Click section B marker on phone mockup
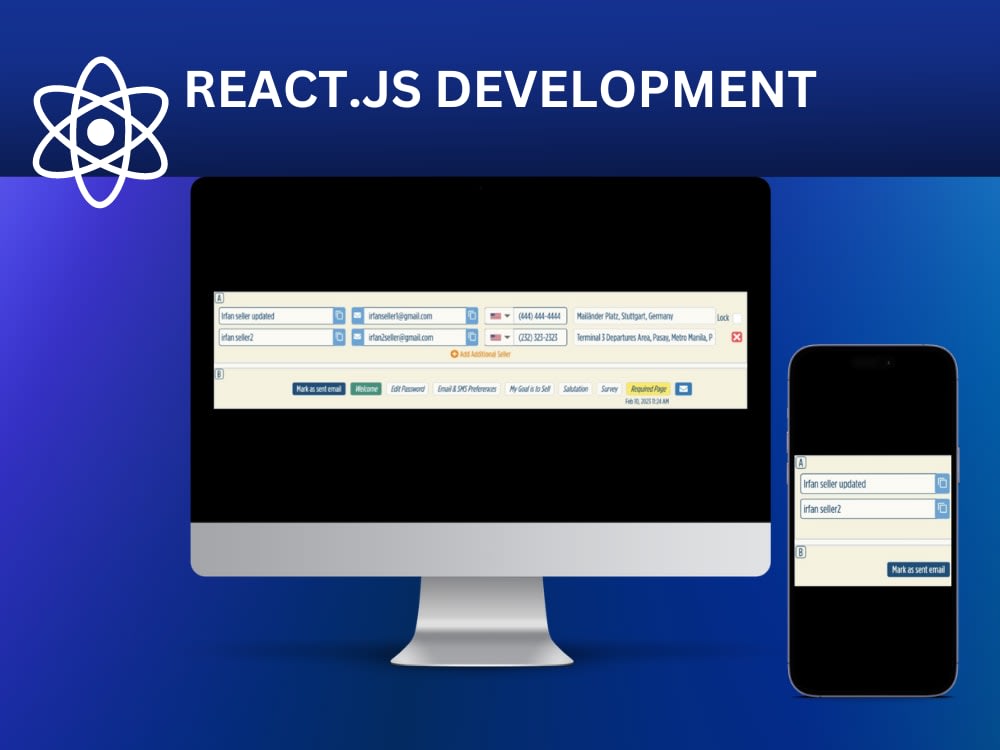Viewport: 1000px width, 750px height. click(802, 552)
